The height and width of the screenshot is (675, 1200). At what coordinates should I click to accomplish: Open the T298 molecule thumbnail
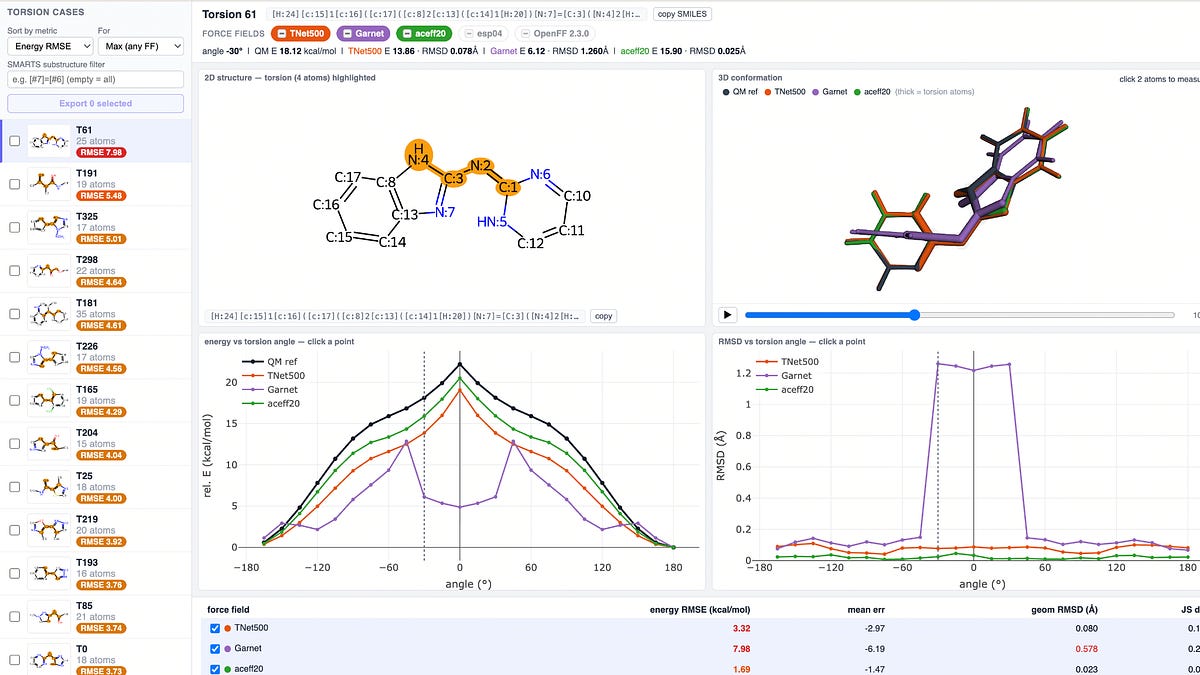[49, 270]
